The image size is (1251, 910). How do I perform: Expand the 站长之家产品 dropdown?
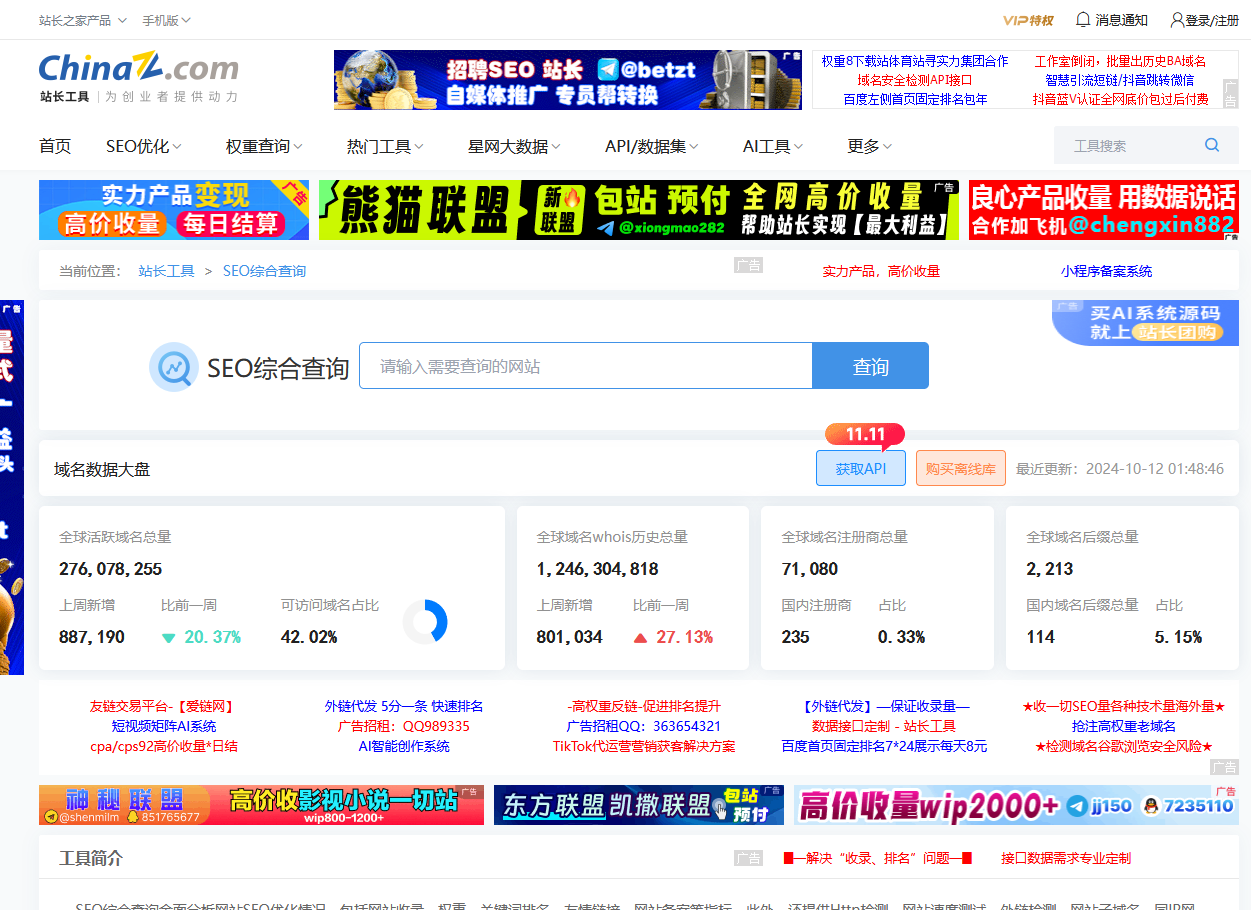click(x=83, y=20)
